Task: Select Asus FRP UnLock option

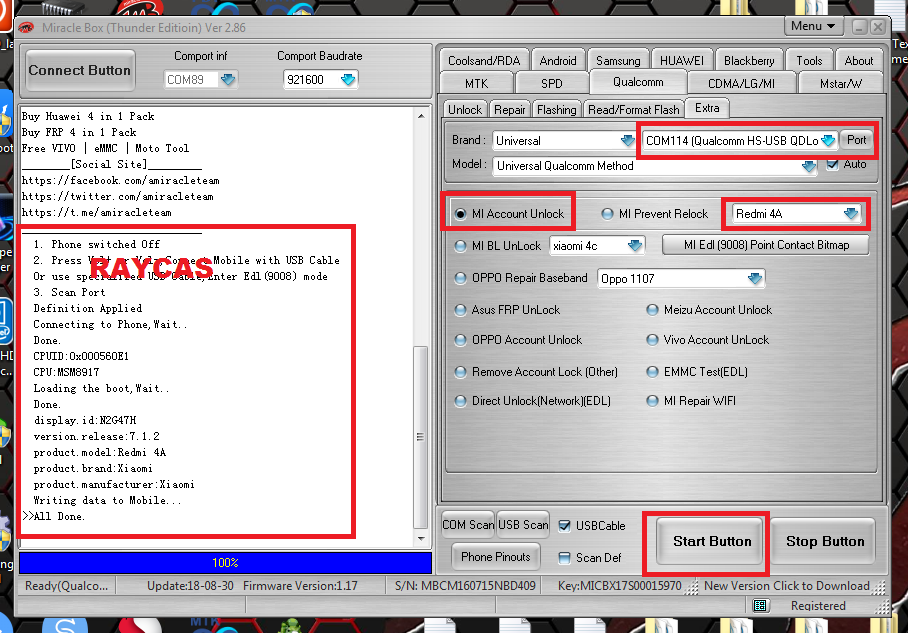Action: tap(460, 310)
